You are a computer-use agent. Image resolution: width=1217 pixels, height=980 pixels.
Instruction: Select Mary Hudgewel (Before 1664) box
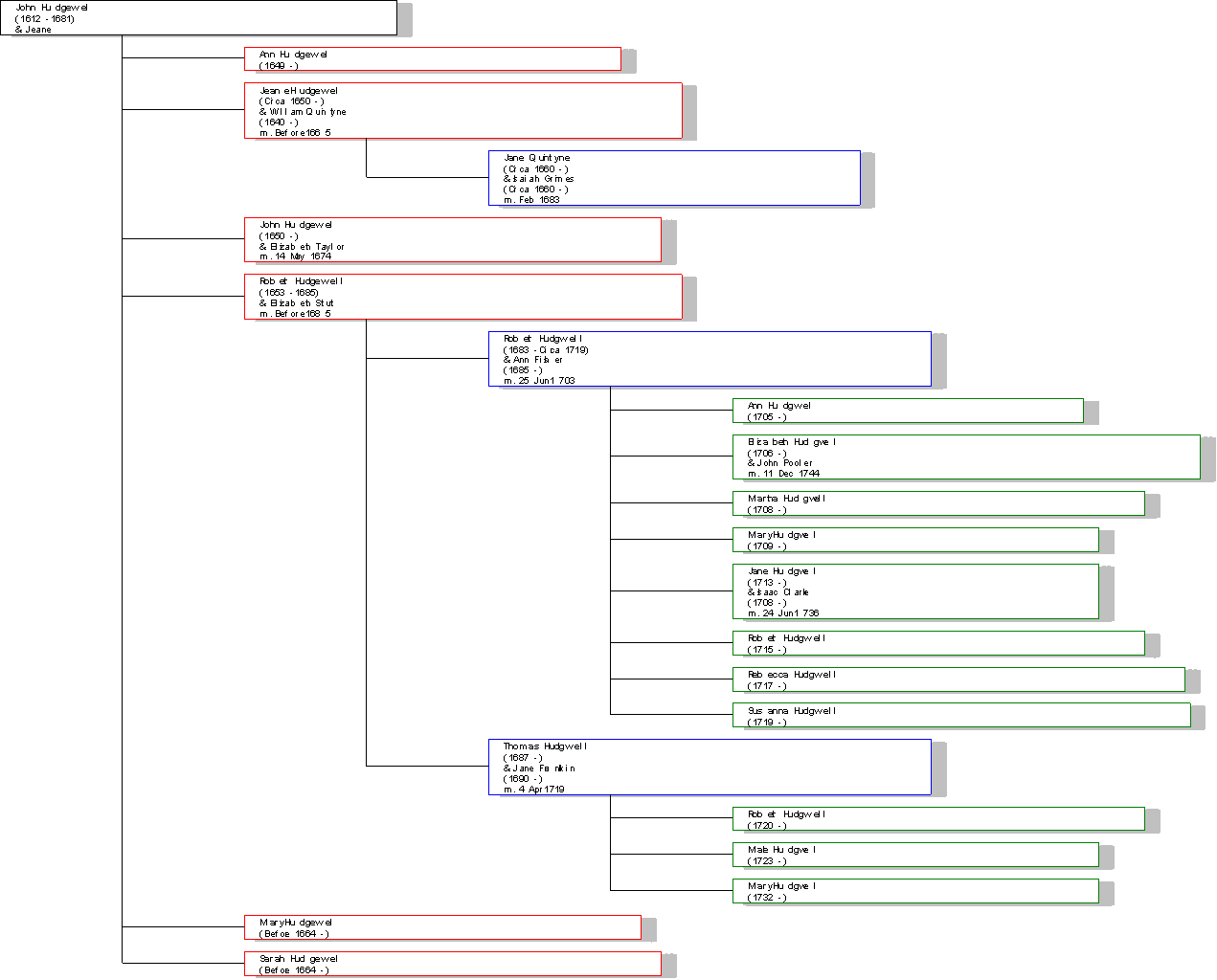pyautogui.click(x=442, y=927)
